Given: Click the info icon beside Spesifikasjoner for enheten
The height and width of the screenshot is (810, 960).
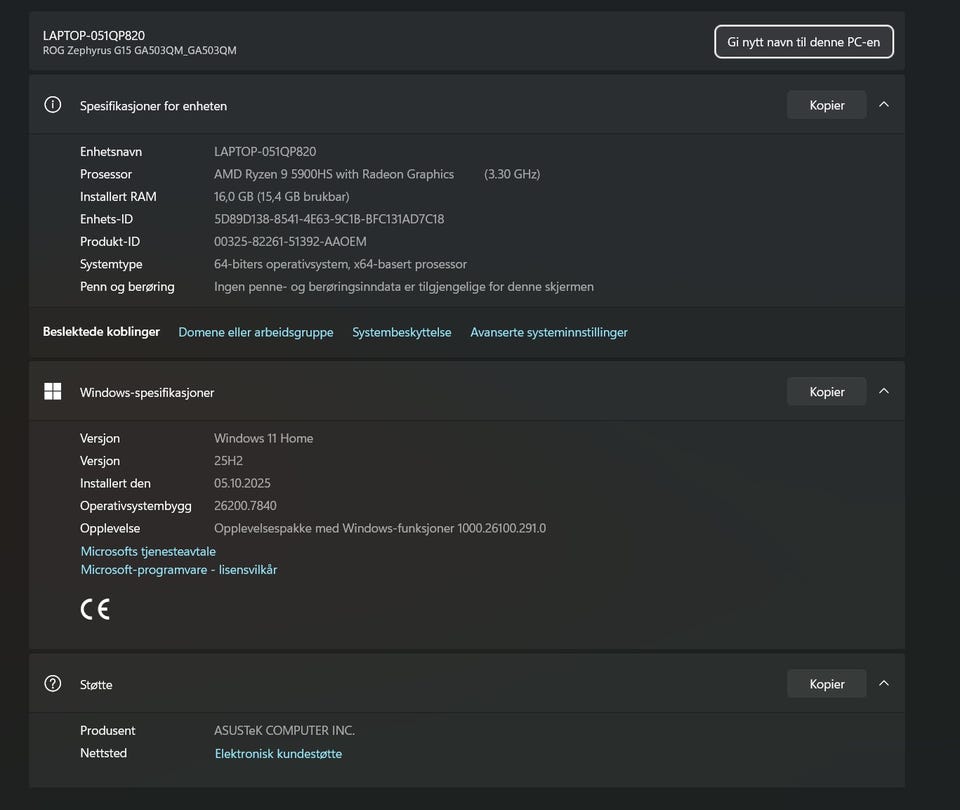Looking at the screenshot, I should [53, 105].
